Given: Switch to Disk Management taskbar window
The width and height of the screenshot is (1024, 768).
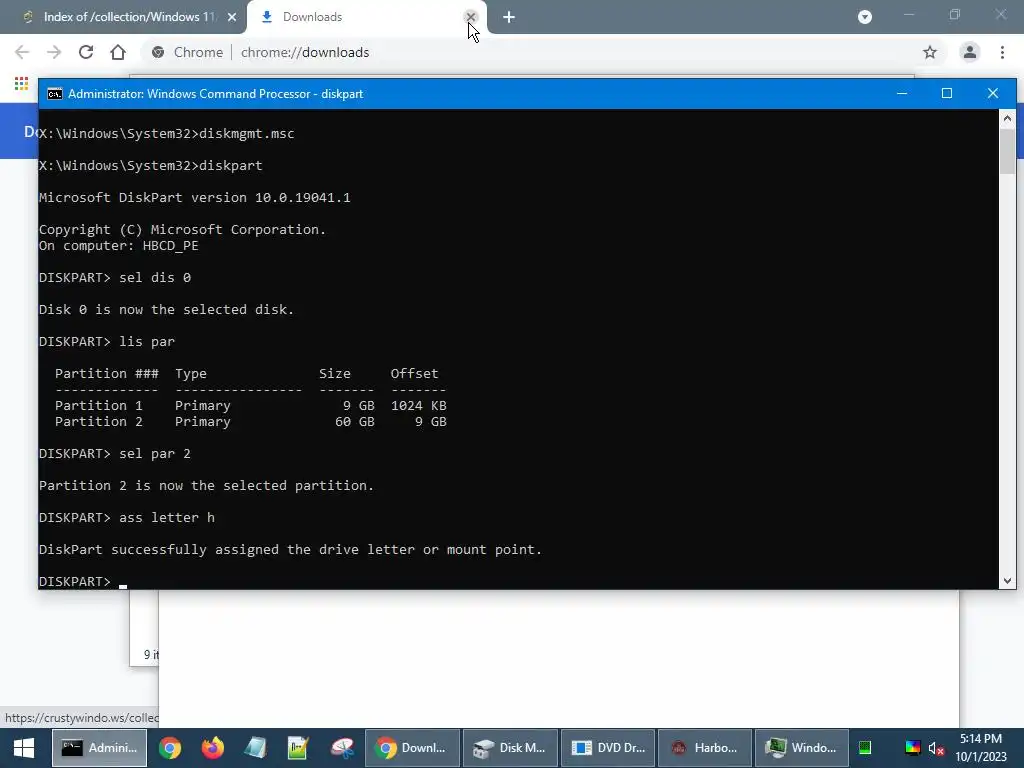Looking at the screenshot, I should coord(510,748).
